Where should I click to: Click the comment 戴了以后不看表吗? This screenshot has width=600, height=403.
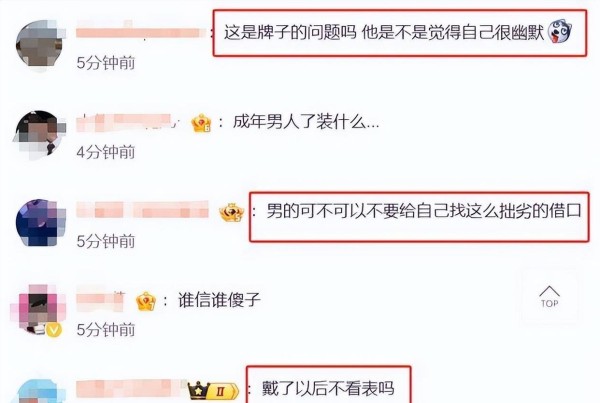[x=328, y=389]
